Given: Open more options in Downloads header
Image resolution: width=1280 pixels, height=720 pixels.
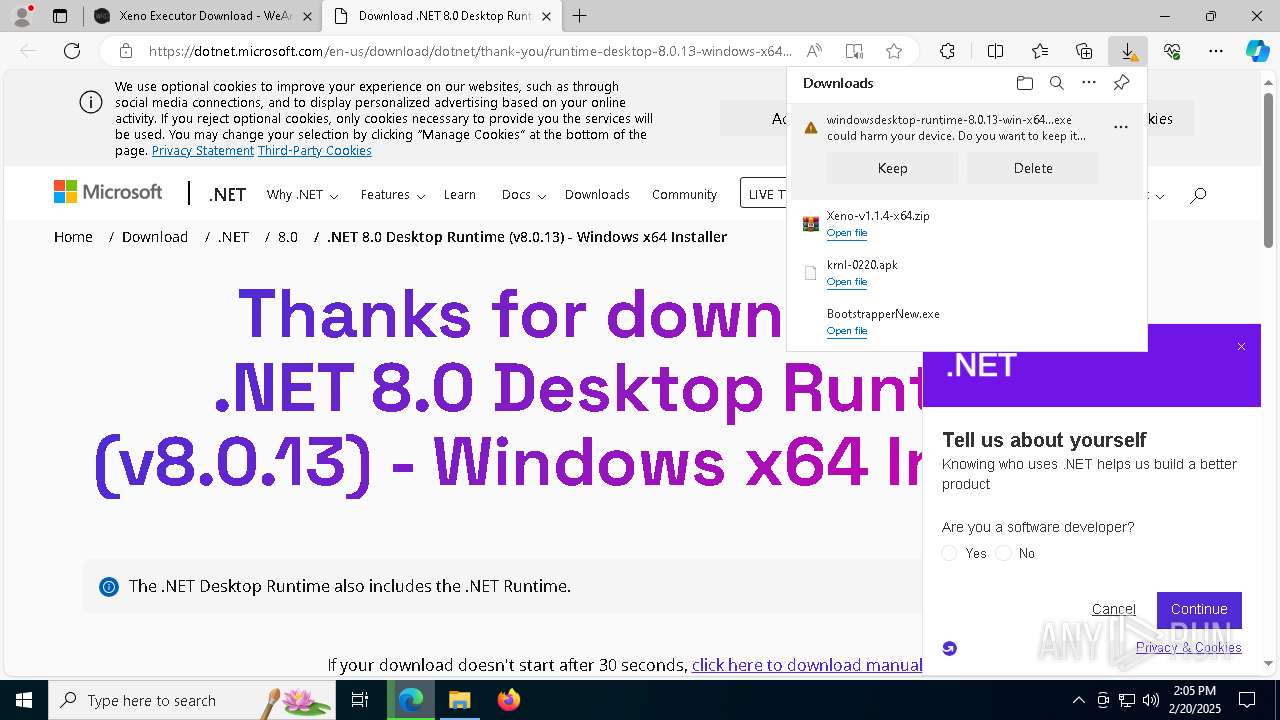Looking at the screenshot, I should click(x=1089, y=83).
